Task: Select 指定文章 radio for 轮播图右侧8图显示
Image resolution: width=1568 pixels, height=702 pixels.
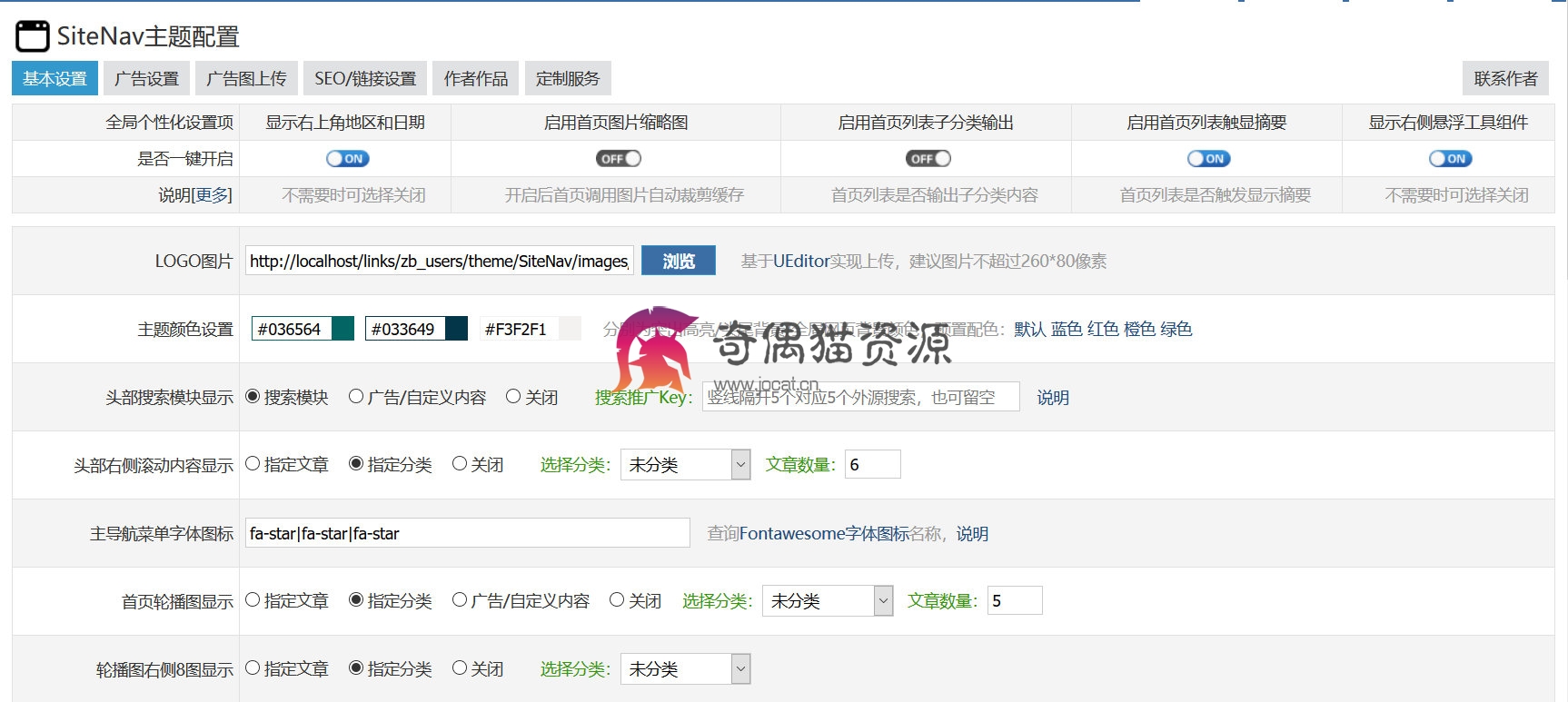Action: pyautogui.click(x=253, y=668)
